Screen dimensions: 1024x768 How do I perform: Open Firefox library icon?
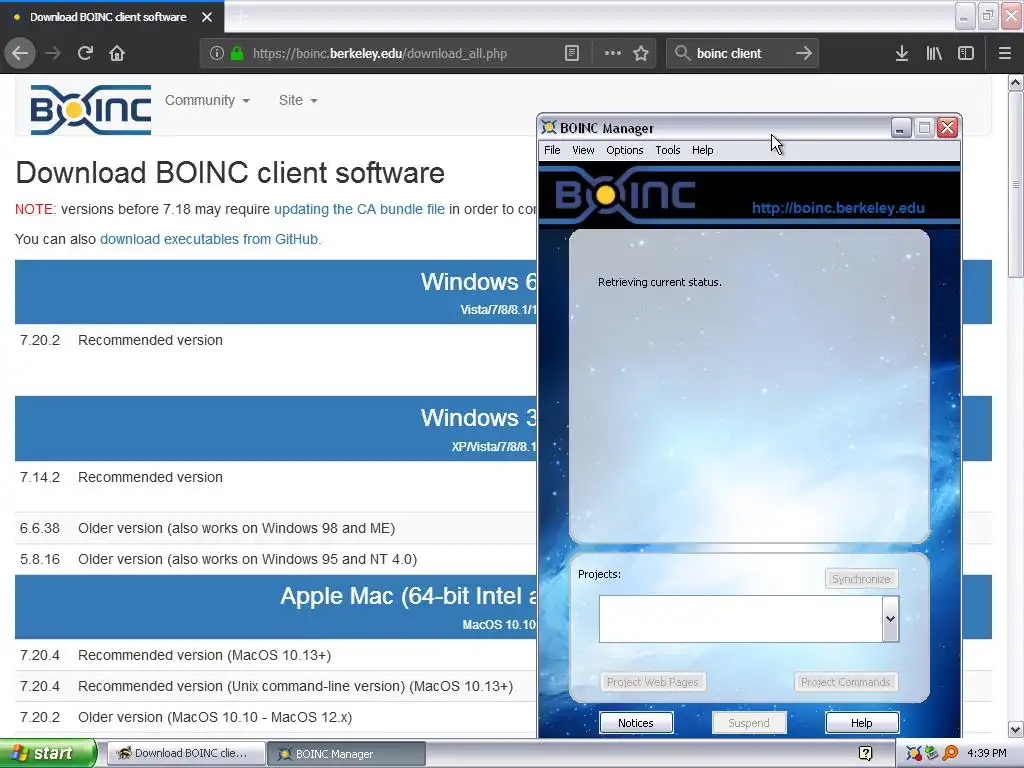(x=934, y=54)
